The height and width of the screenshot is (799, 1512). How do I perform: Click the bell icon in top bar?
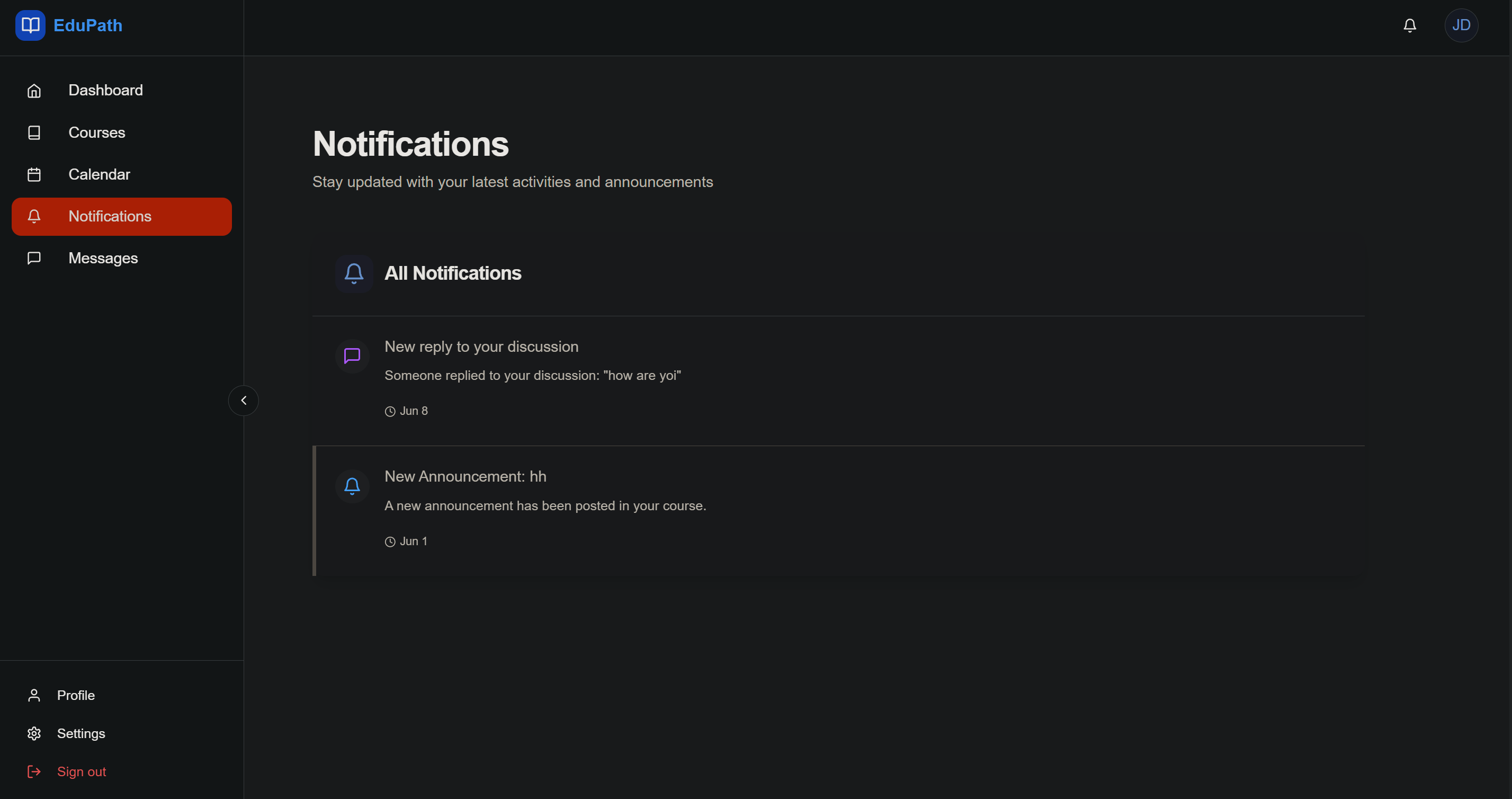click(x=1409, y=25)
